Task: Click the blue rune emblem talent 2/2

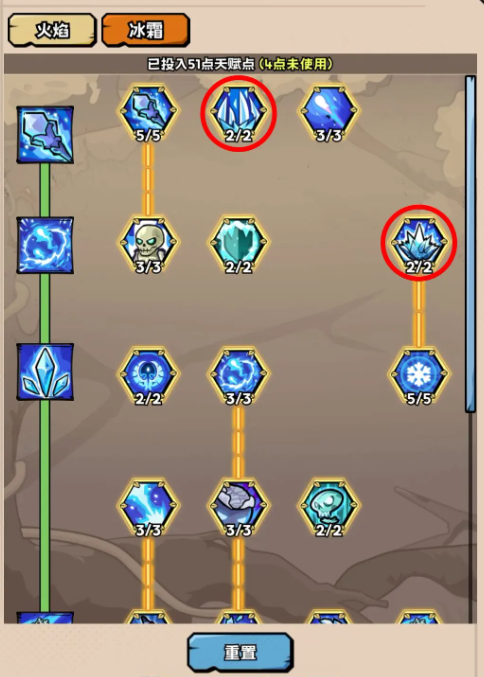Action: [148, 376]
